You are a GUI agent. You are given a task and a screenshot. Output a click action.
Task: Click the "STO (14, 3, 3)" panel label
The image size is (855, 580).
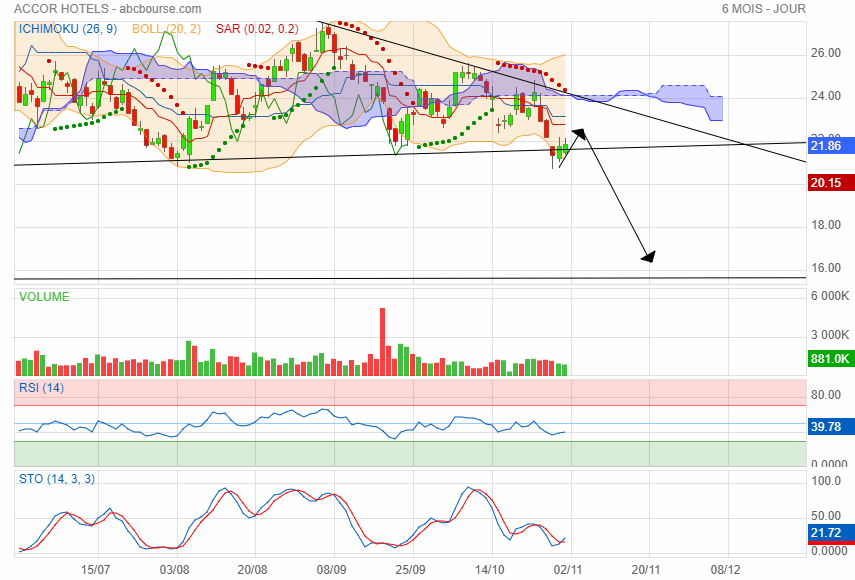(57, 479)
